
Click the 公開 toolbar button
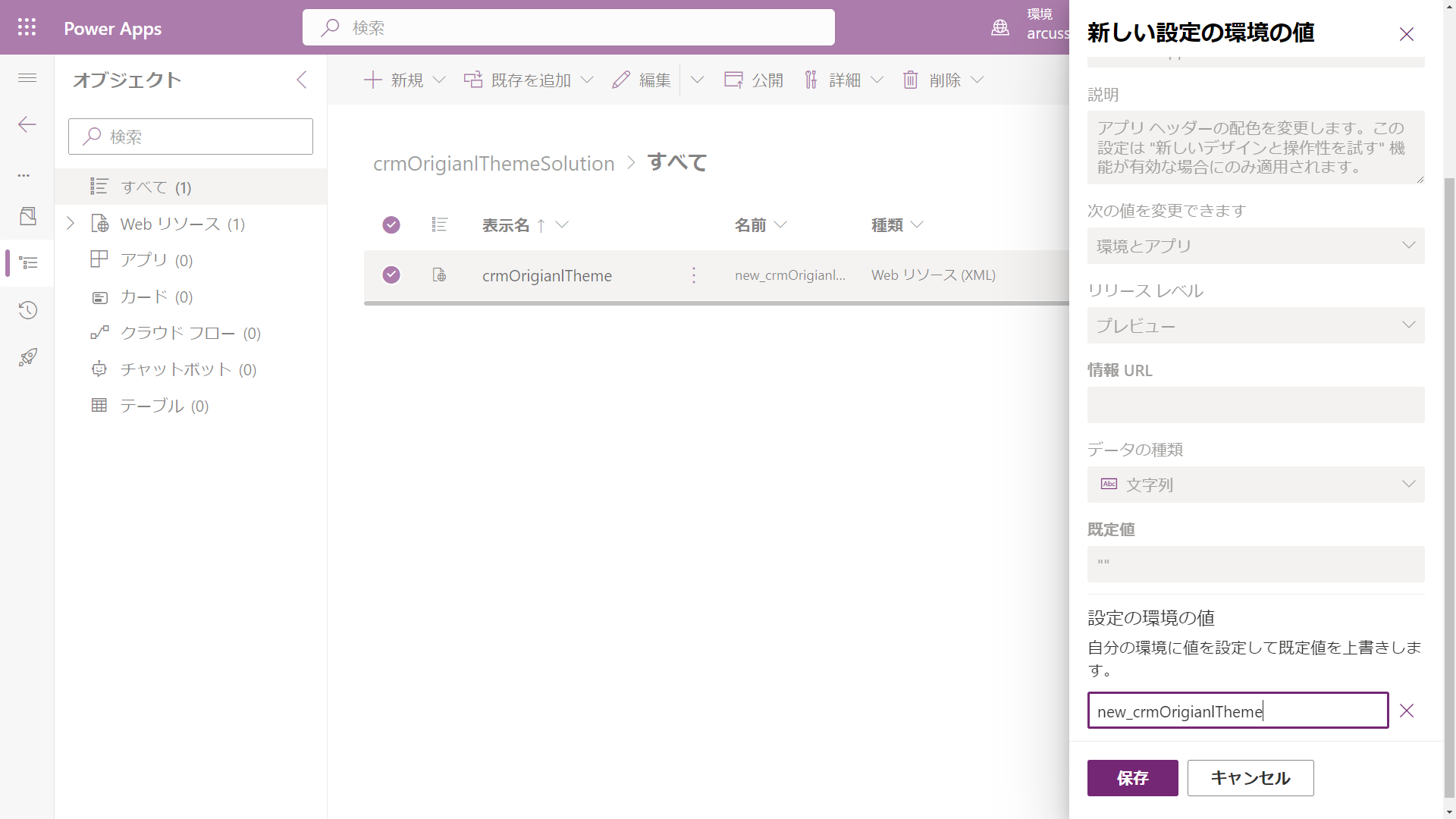click(753, 80)
